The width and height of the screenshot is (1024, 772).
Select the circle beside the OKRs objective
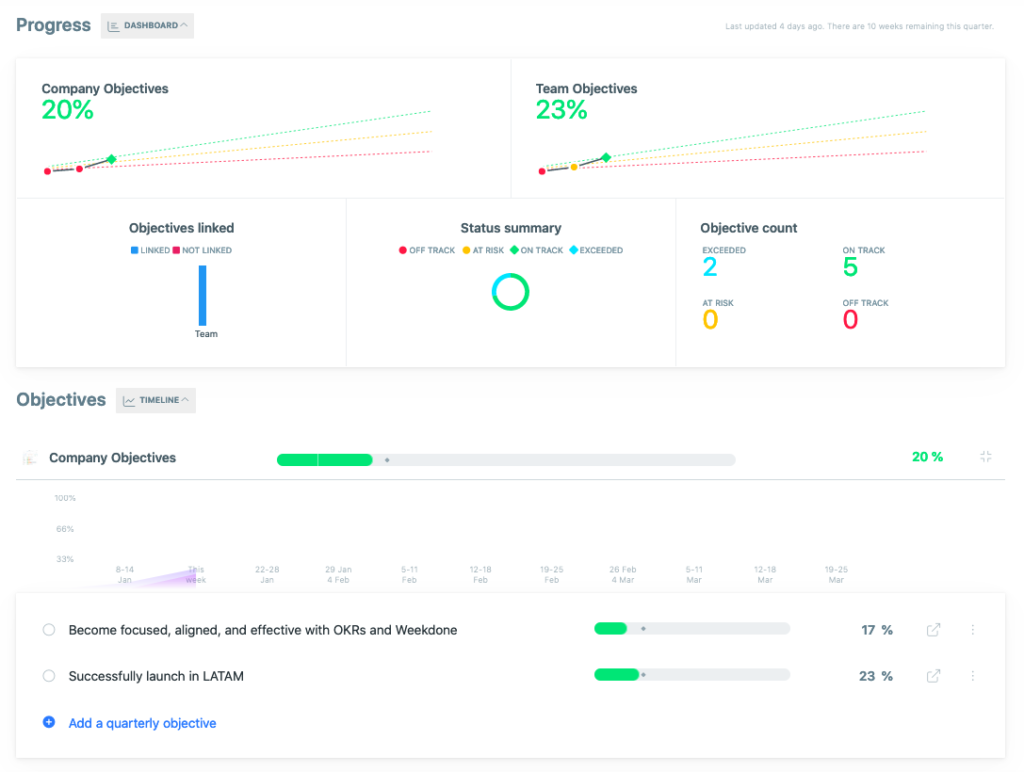(x=48, y=630)
